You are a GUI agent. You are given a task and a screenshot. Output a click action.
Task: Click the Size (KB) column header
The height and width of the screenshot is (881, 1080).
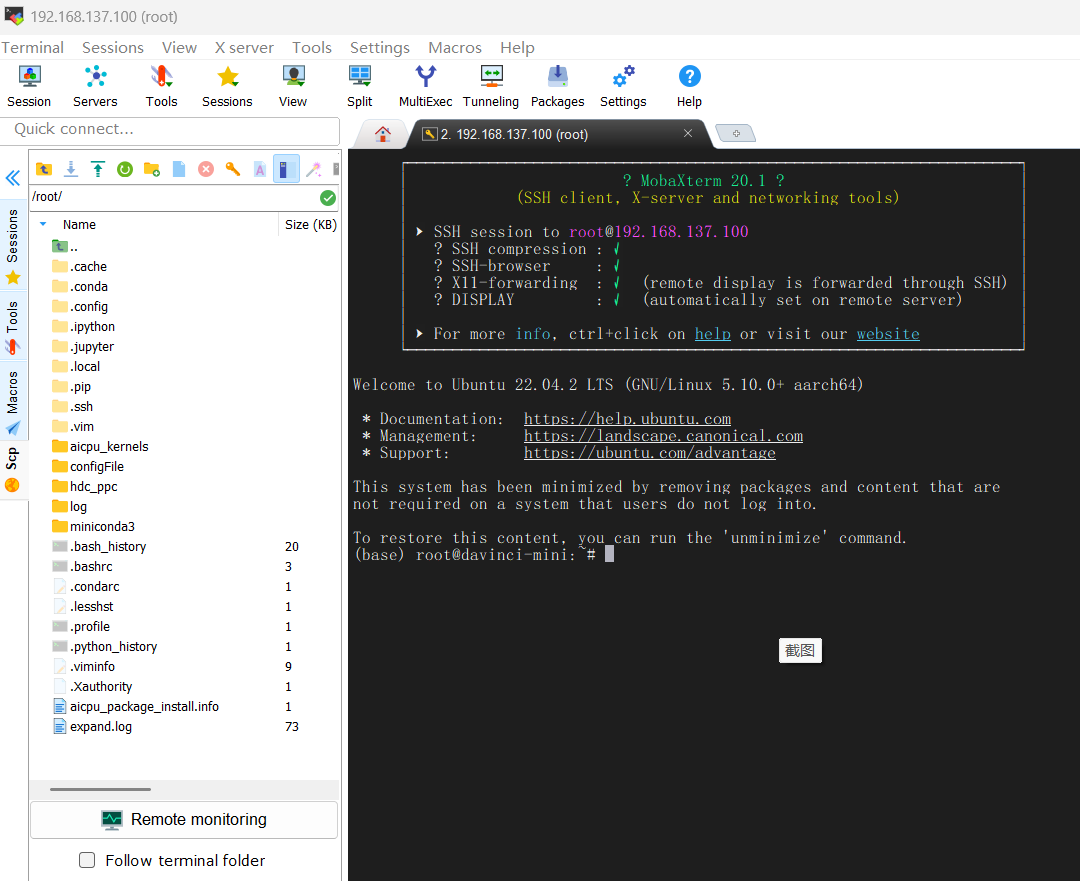click(311, 225)
